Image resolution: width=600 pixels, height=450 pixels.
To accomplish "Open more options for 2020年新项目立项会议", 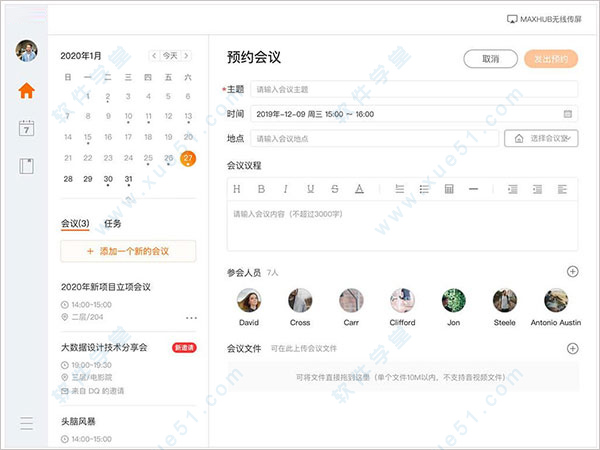I will coord(191,318).
